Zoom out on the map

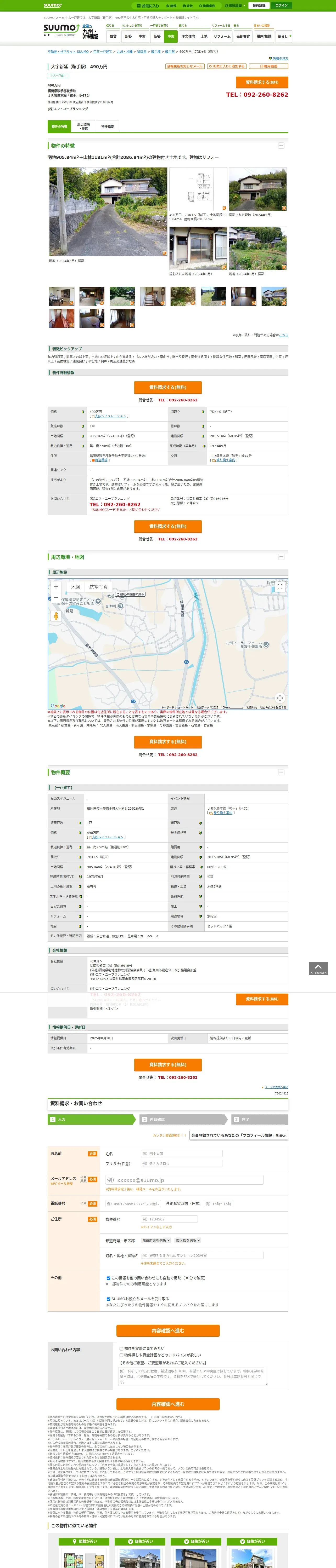[56, 598]
